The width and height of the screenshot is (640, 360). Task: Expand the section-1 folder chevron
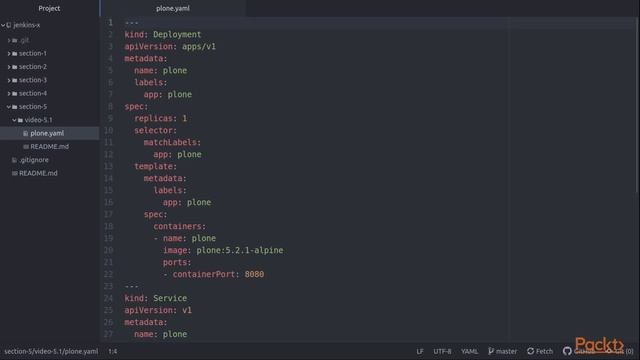tap(9, 53)
